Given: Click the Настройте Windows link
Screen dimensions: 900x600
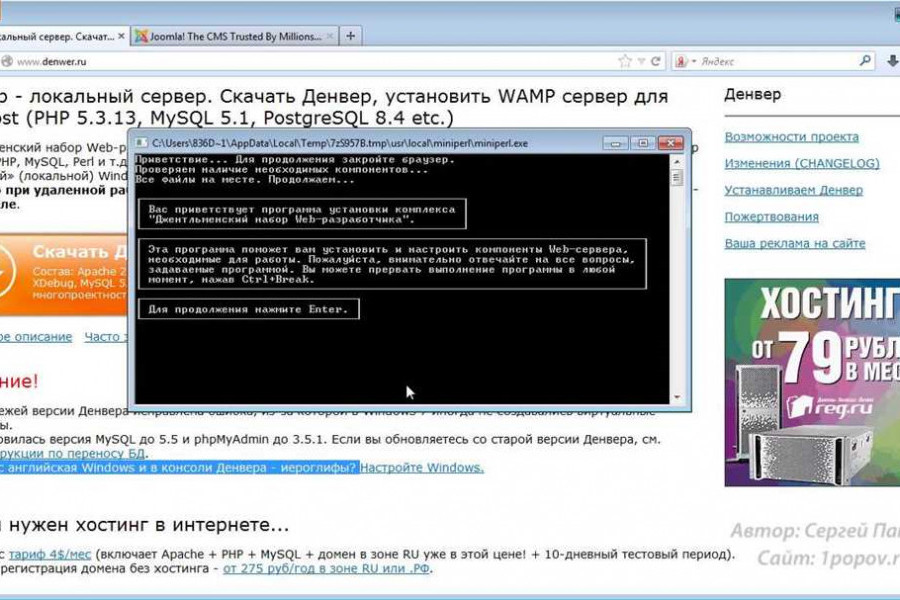Looking at the screenshot, I should 421,467.
